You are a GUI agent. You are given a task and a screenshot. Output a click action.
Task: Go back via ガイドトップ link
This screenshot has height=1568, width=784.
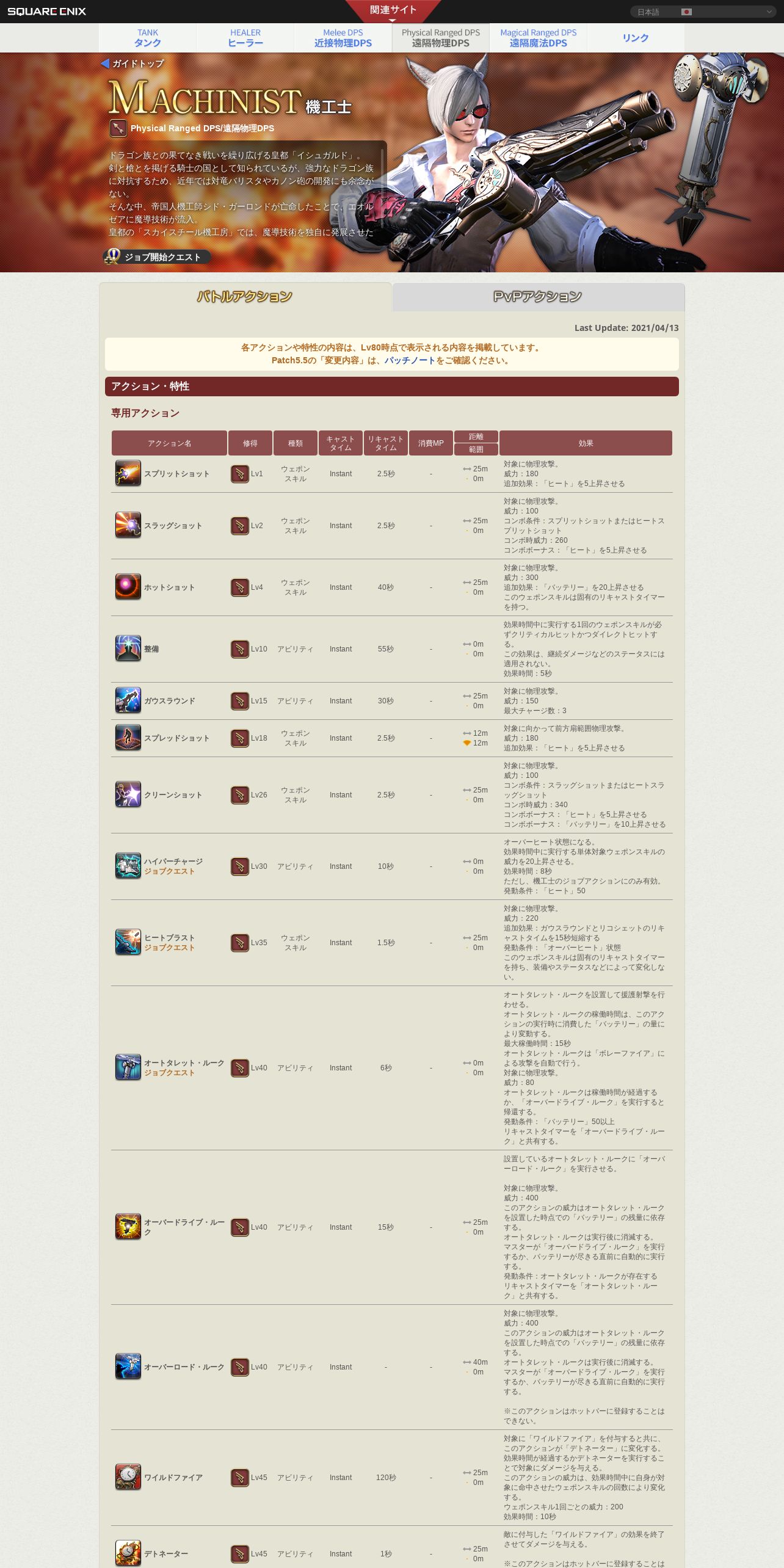pos(138,64)
